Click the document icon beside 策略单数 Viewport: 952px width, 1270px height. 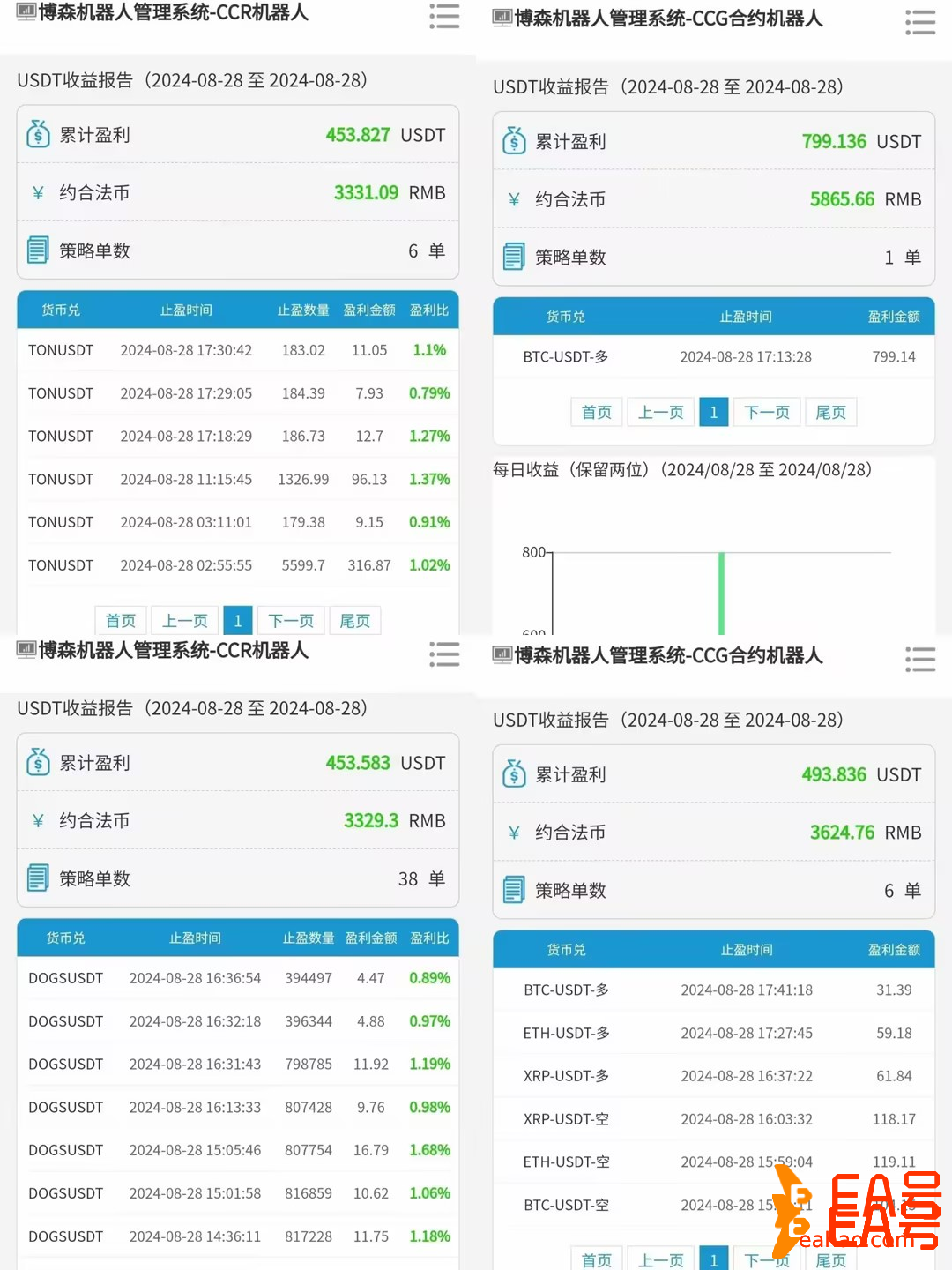pyautogui.click(x=37, y=250)
